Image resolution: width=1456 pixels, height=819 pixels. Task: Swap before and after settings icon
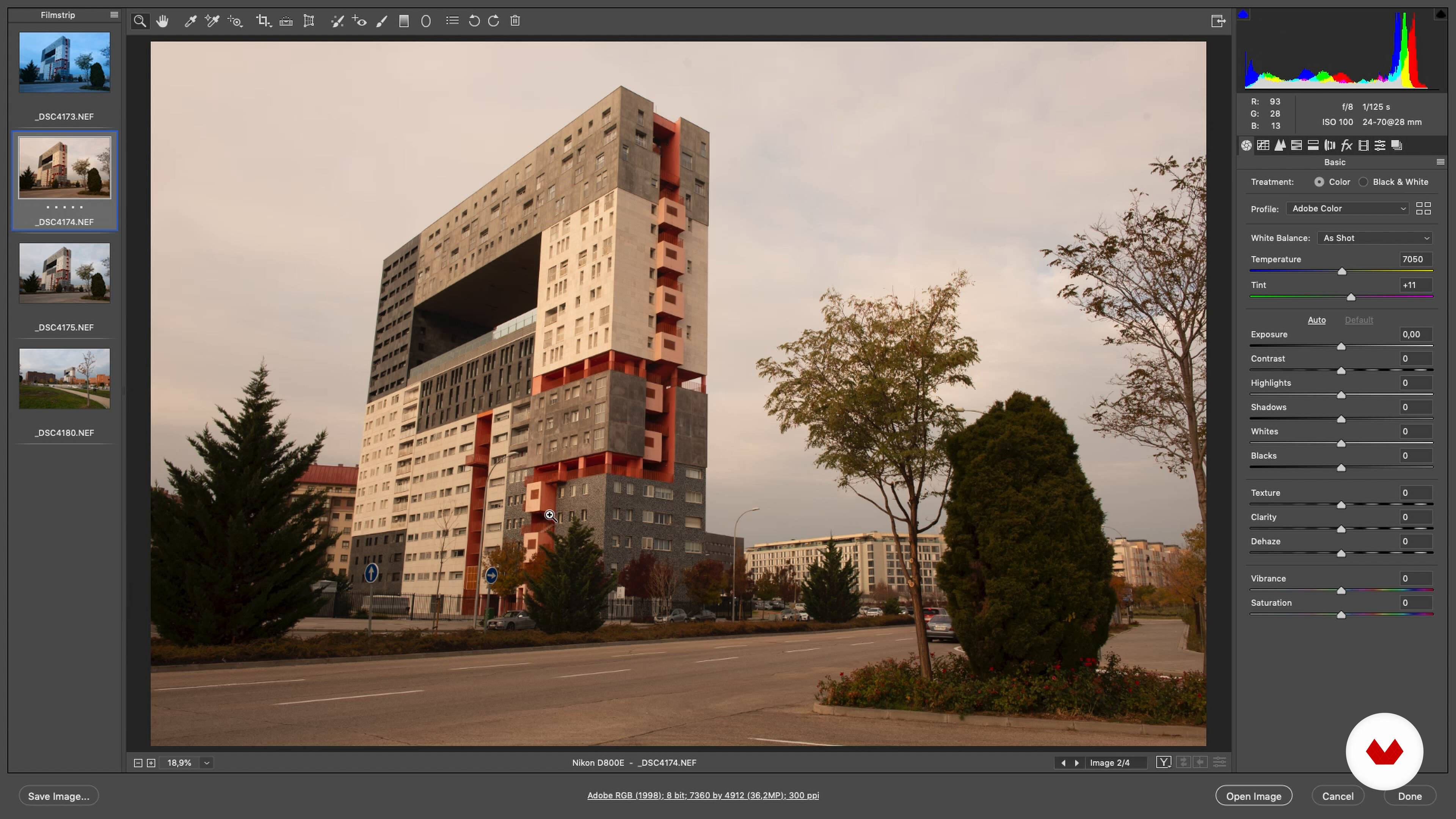pos(1183,763)
